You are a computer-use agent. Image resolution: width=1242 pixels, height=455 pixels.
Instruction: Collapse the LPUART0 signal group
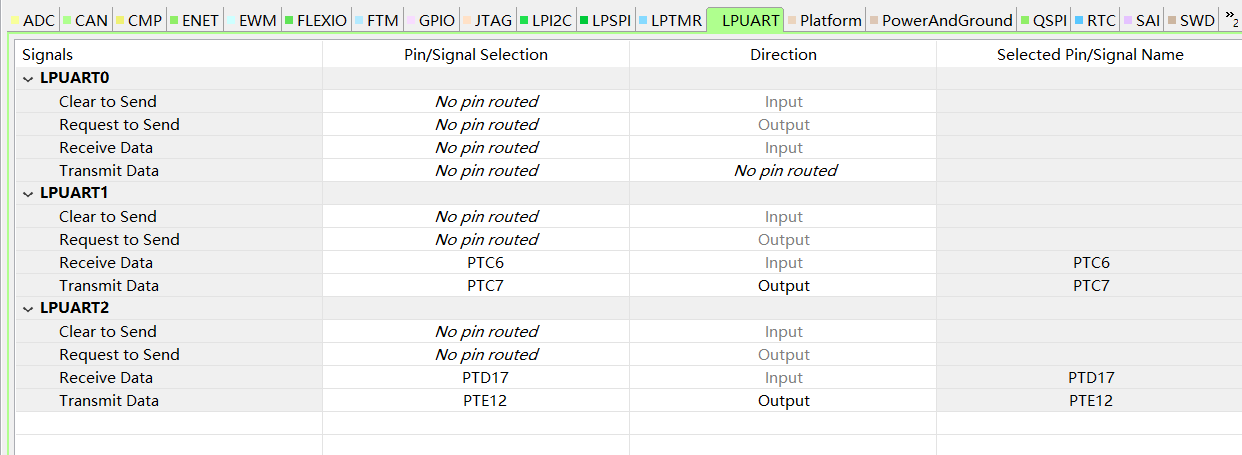[x=28, y=79]
